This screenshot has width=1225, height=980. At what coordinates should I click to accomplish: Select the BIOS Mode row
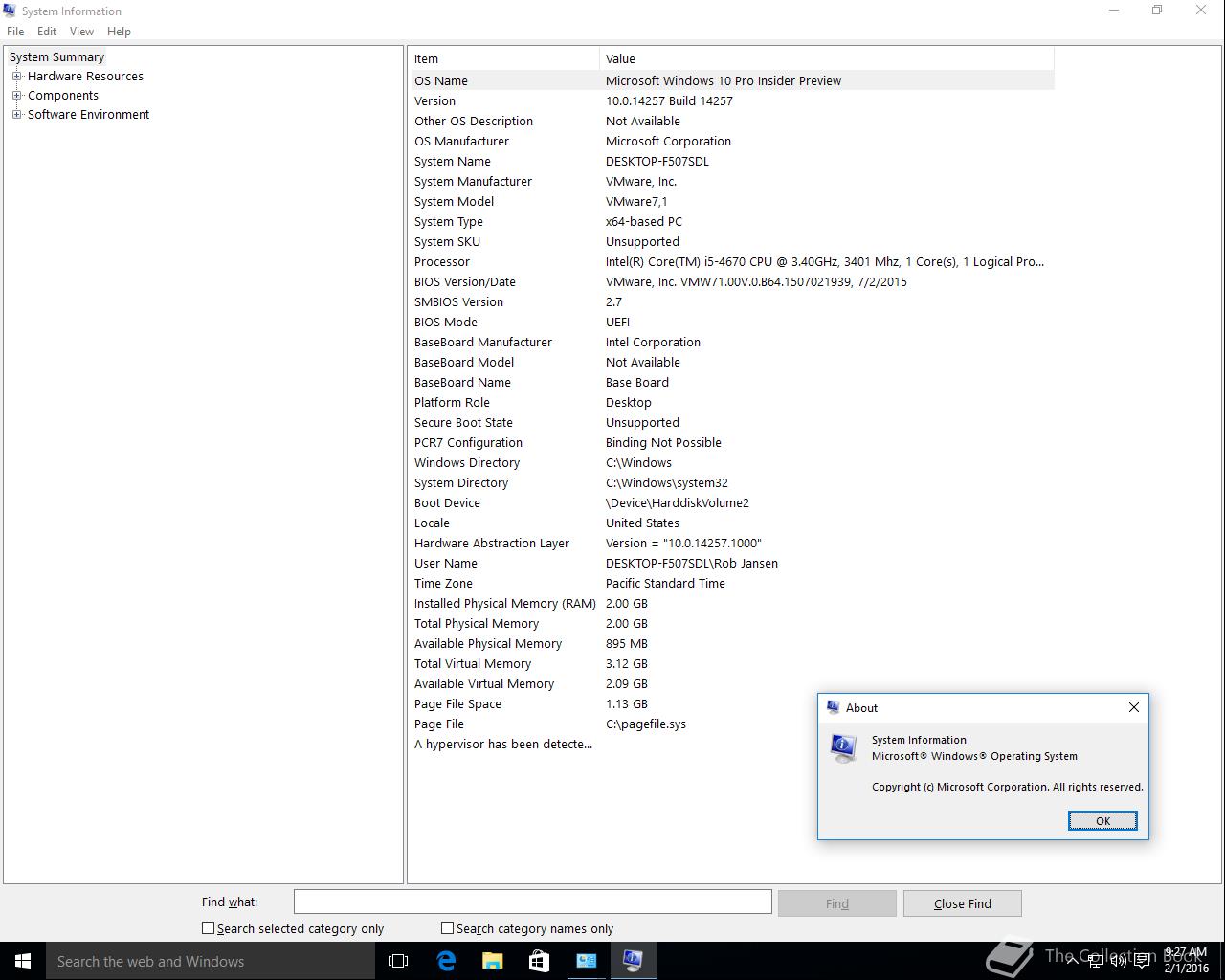733,322
